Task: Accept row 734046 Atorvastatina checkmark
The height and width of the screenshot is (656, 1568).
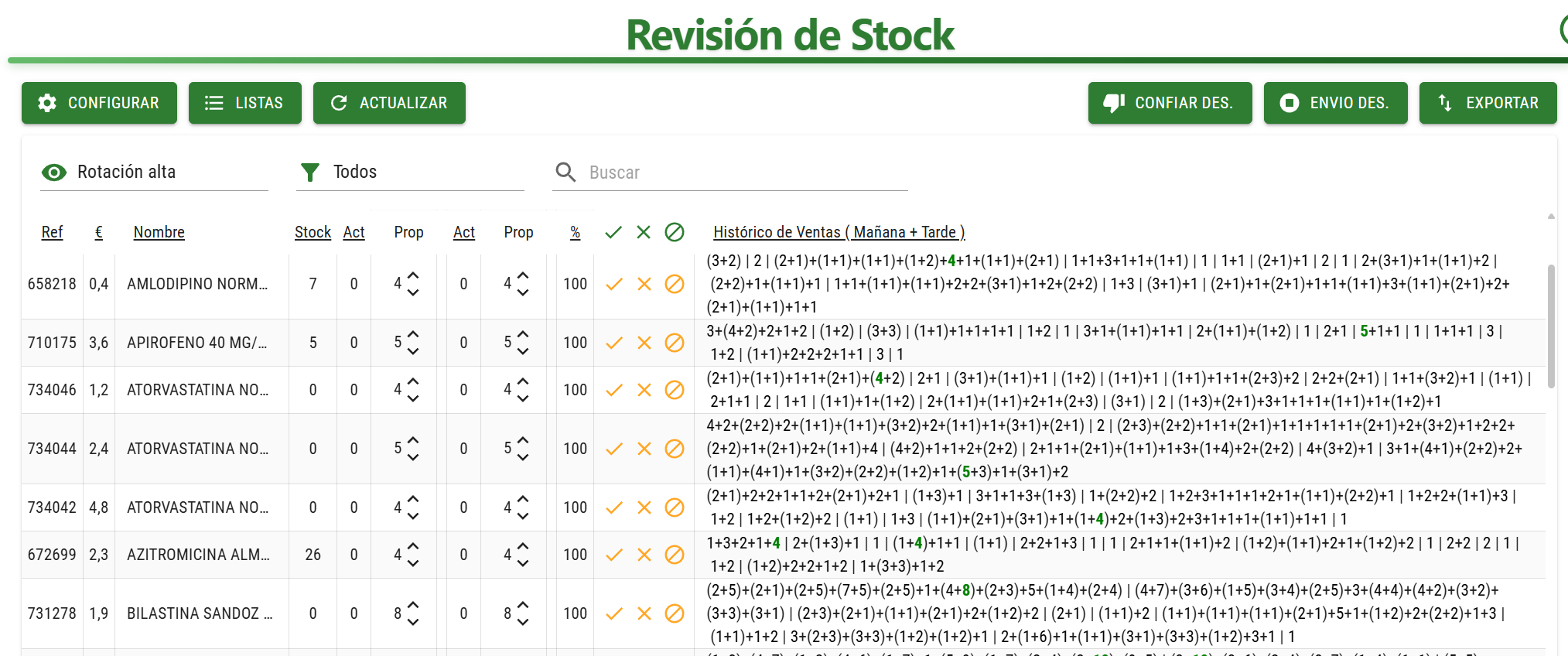Action: [x=614, y=390]
